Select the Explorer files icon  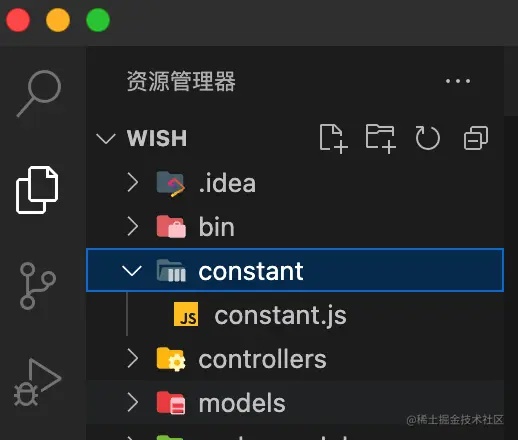point(37,190)
